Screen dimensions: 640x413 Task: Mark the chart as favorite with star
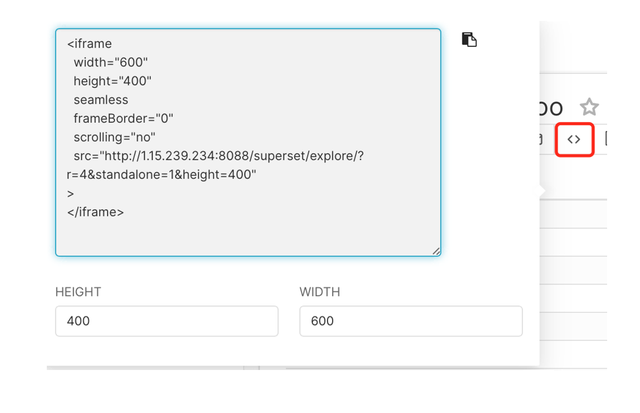pyautogui.click(x=590, y=107)
